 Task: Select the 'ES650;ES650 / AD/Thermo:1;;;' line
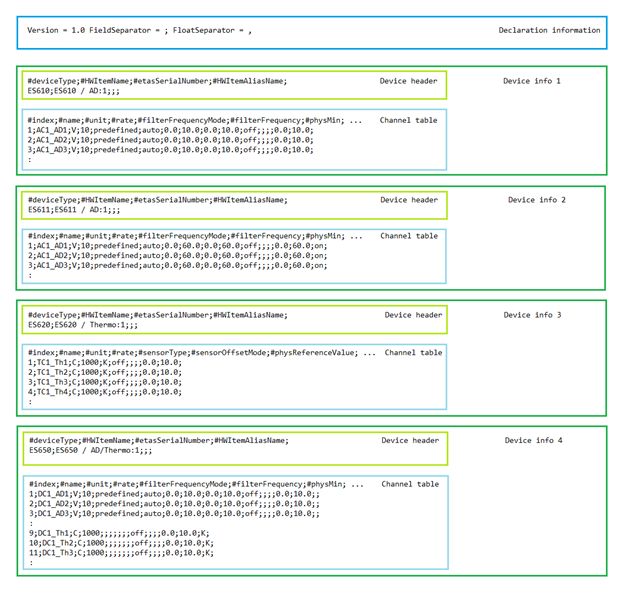pyautogui.click(x=91, y=451)
